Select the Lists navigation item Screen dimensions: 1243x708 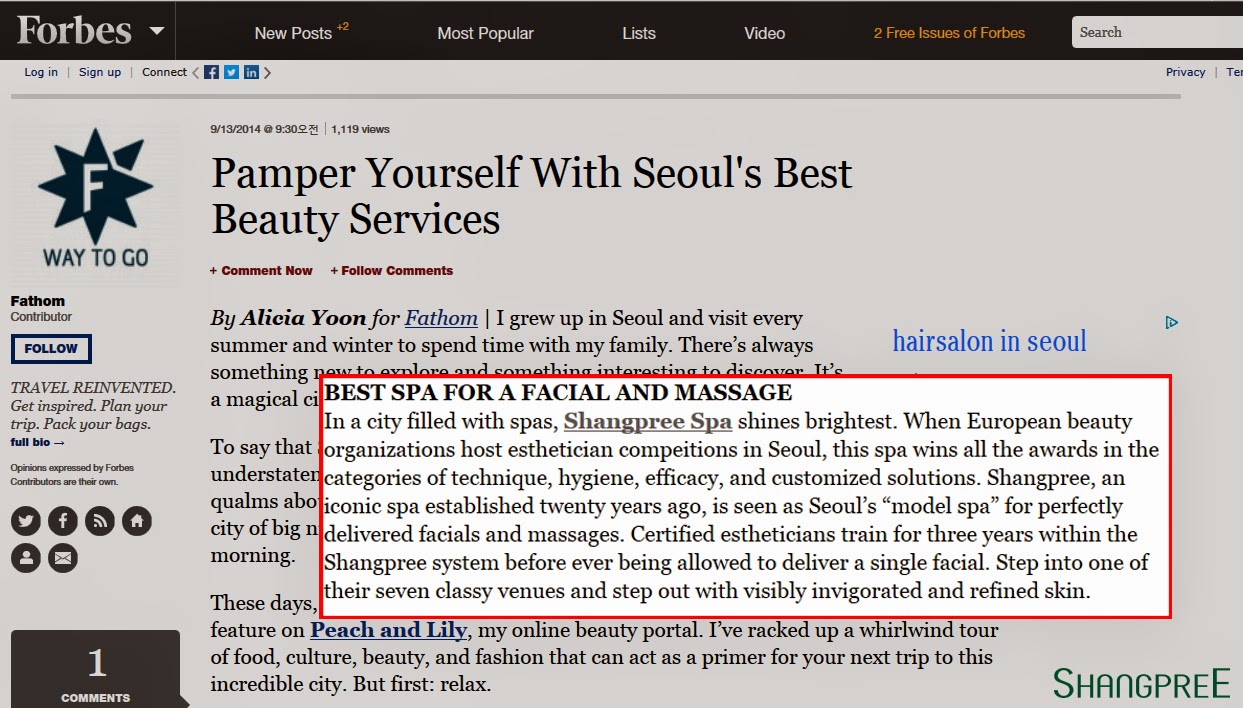(x=638, y=33)
